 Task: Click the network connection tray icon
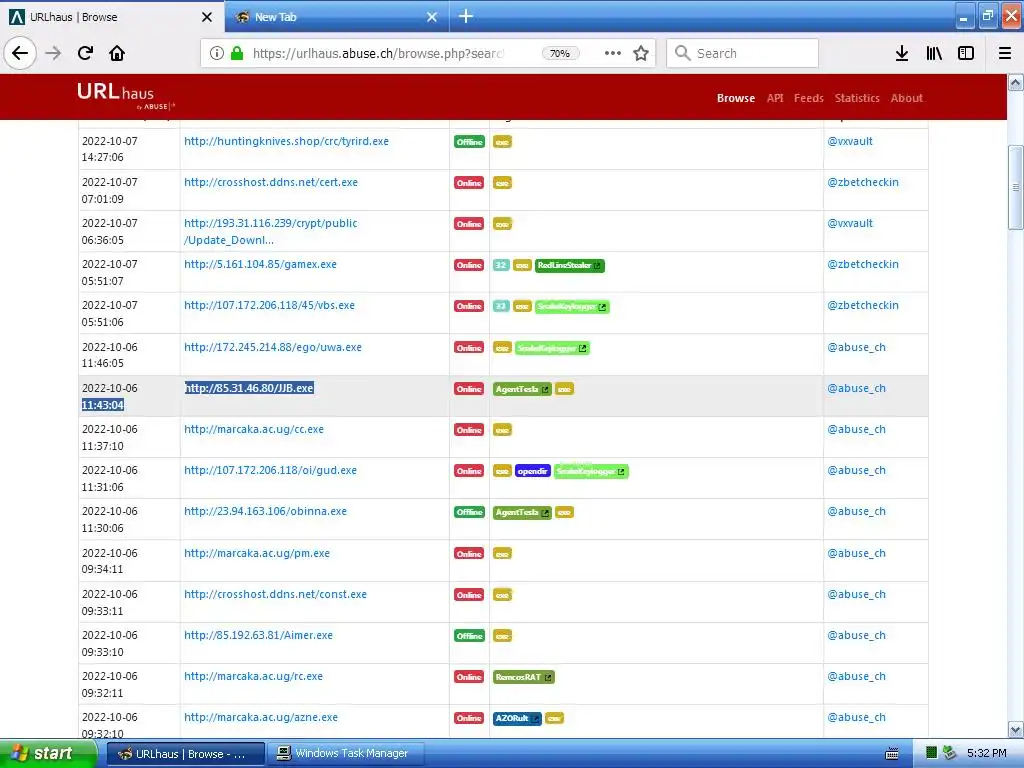(x=950, y=754)
